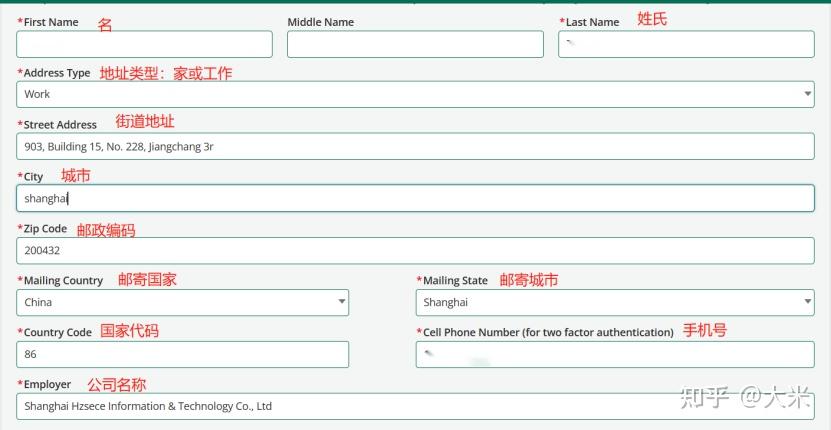Focus the Middle Name text box

point(415,44)
